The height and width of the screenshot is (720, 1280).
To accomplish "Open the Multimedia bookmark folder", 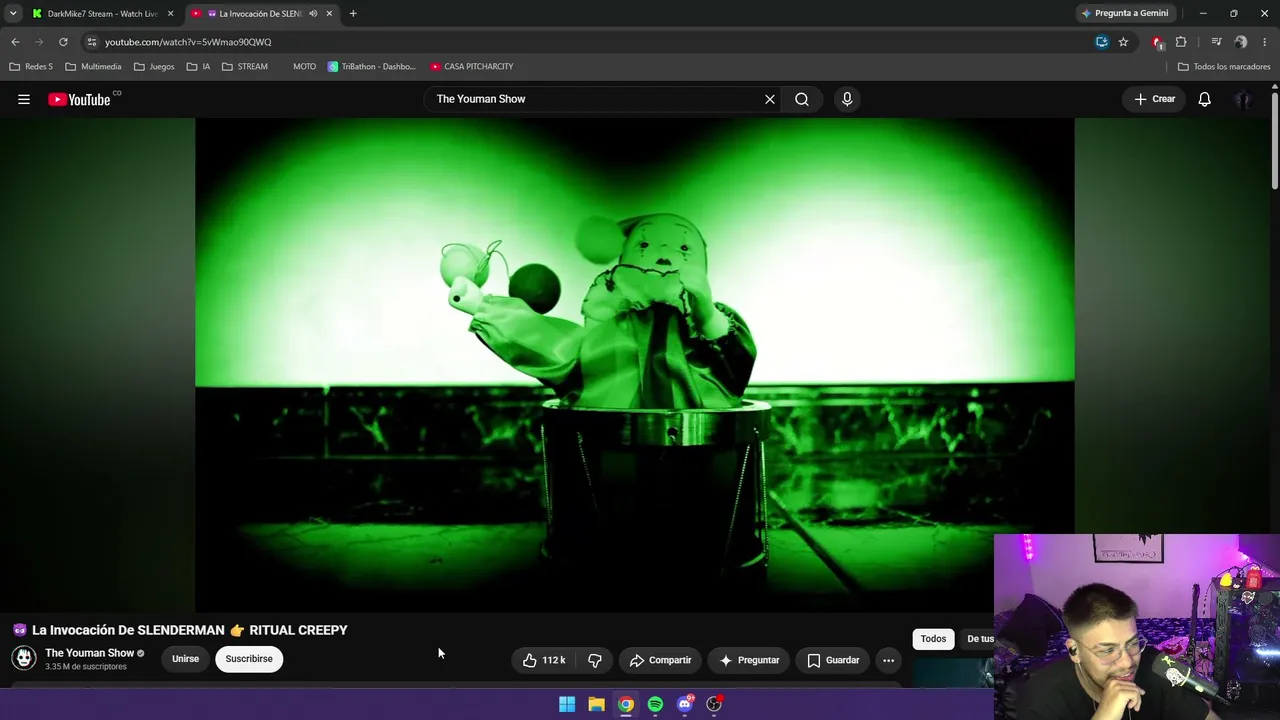I will click(93, 67).
